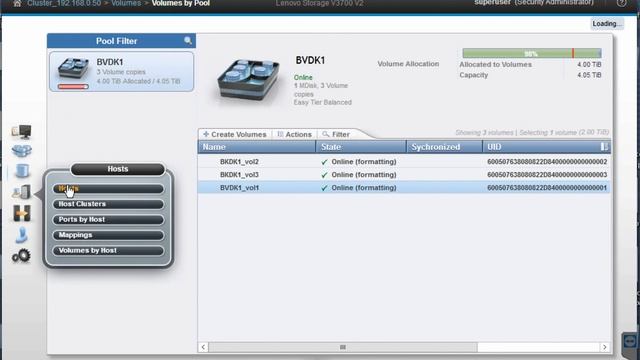
Task: Click the left arrow of the horizontal scrollbar
Action: (x=203, y=347)
